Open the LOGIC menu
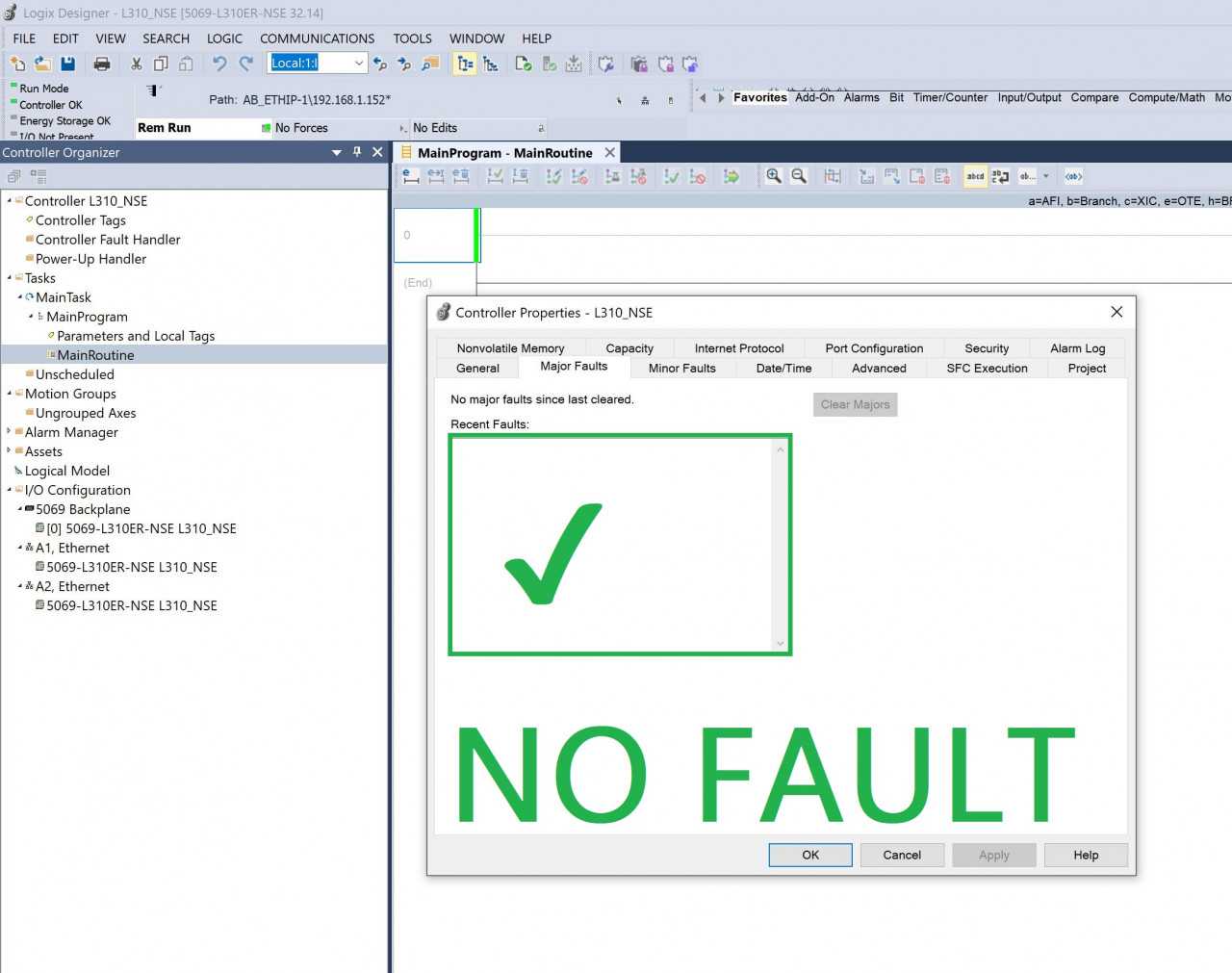 [x=224, y=38]
